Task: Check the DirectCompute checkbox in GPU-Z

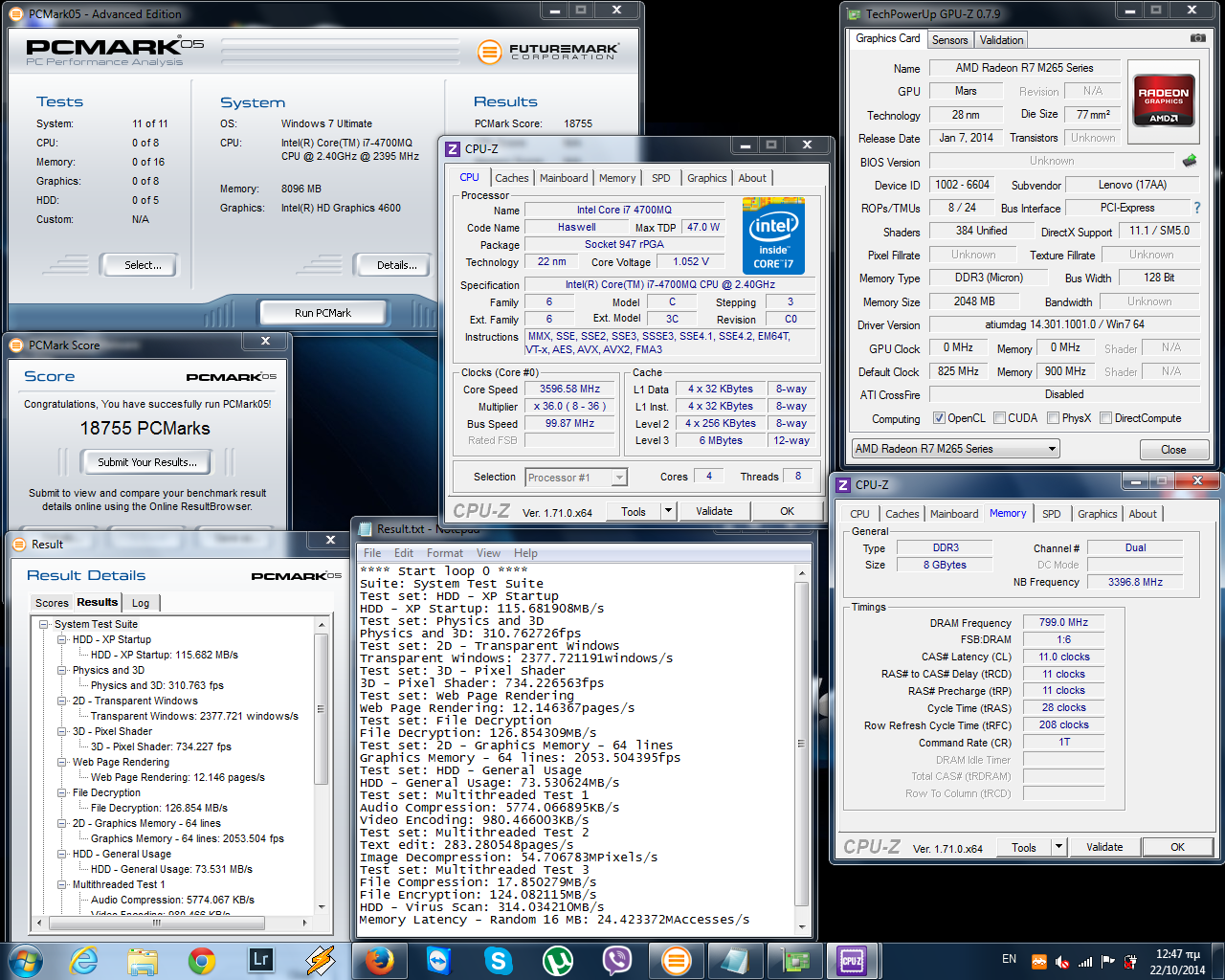Action: pos(1106,418)
